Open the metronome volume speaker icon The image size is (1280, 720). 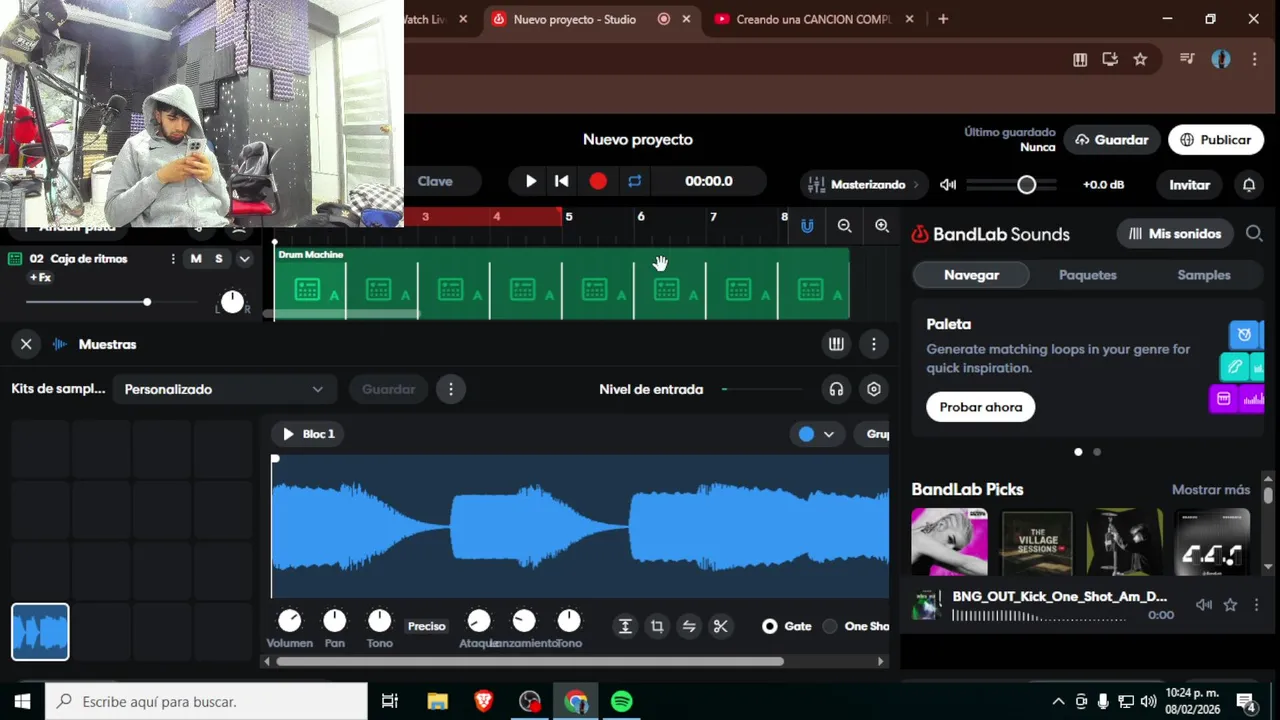[948, 185]
